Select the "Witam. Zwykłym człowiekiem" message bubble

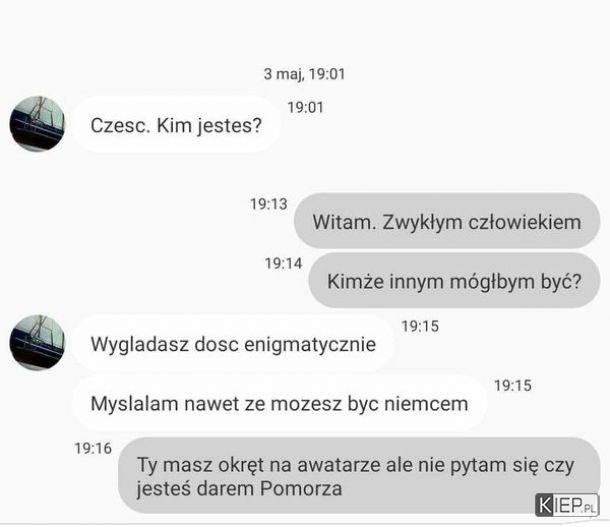pos(447,222)
